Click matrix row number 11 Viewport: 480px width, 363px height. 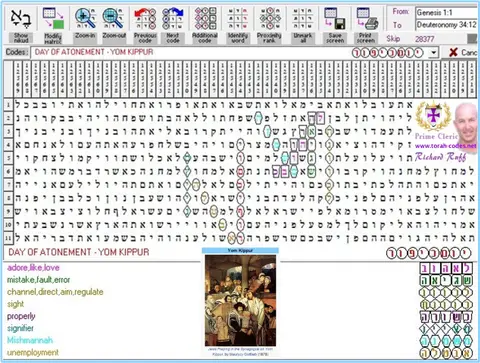click(x=8, y=238)
